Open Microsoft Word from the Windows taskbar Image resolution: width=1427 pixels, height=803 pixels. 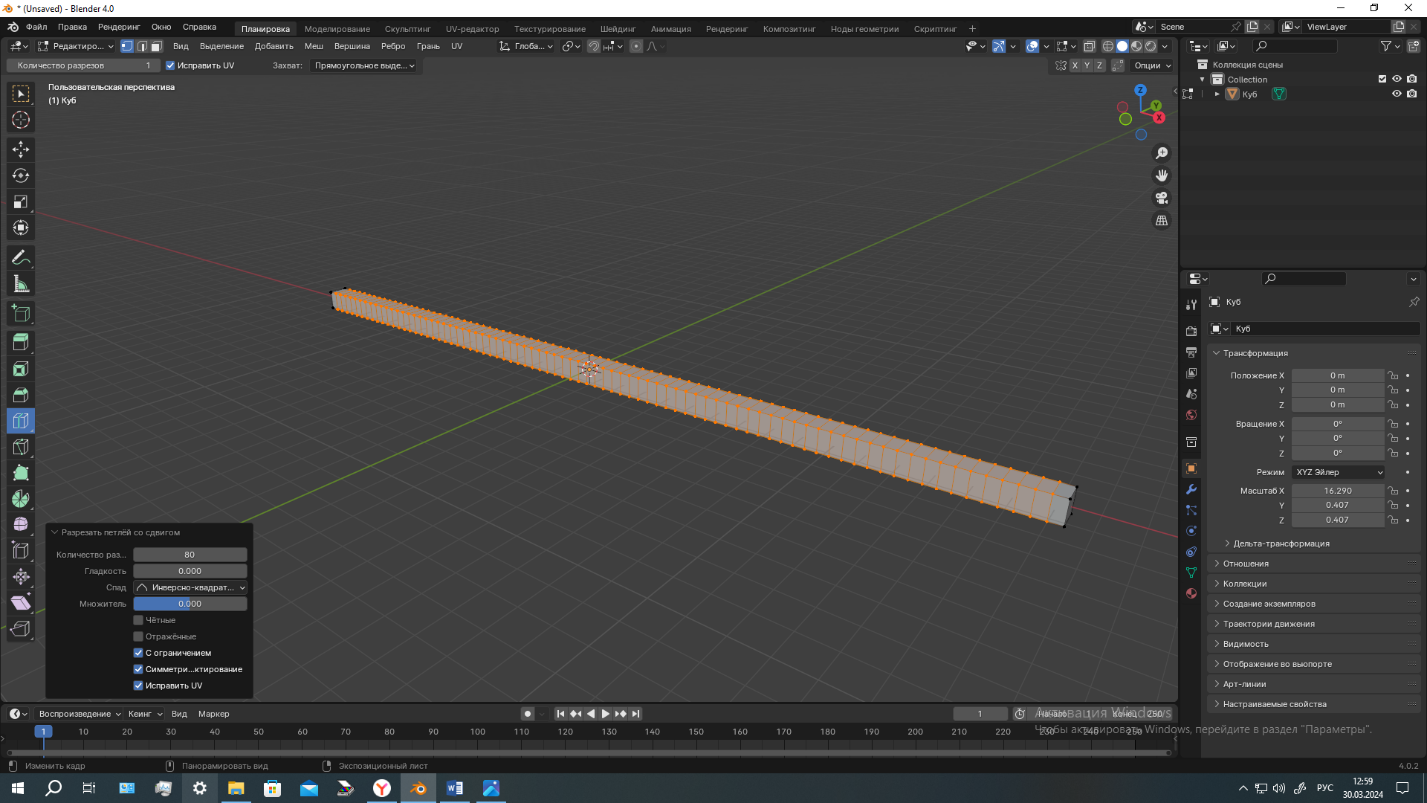pyautogui.click(x=454, y=788)
